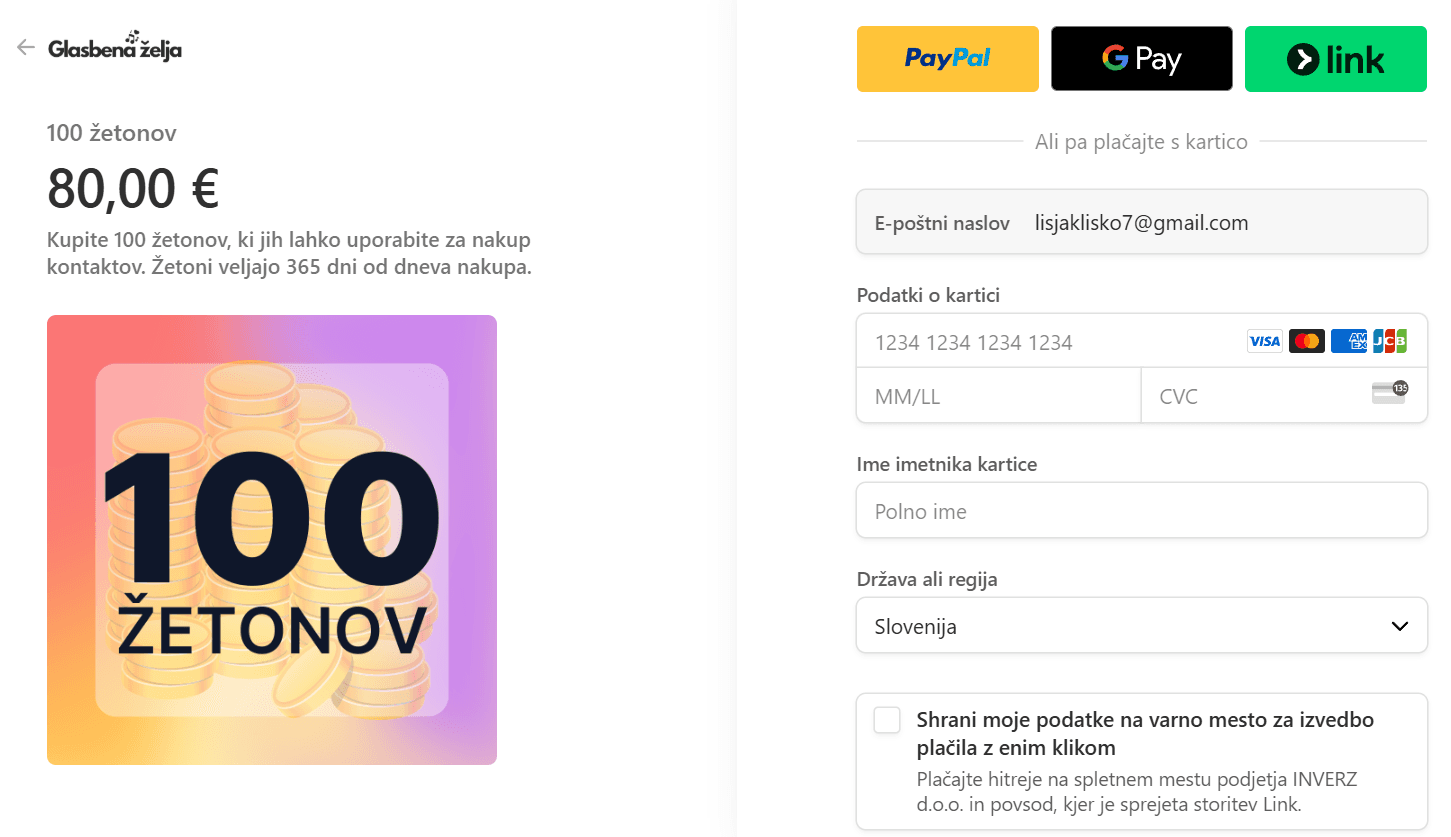
Task: Click the Mastercard icon
Action: point(1306,341)
